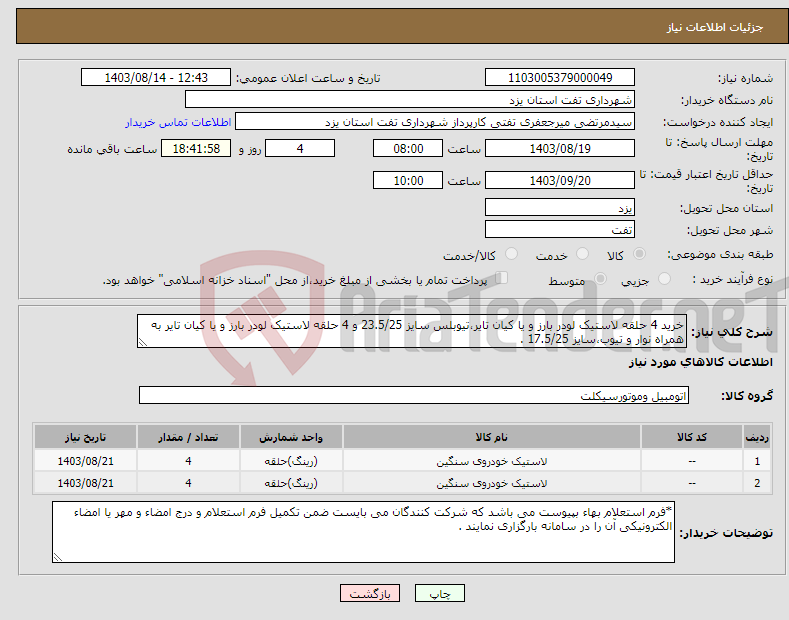Image resolution: width=789 pixels, height=620 pixels.
Task: Click row 2 unit (رینگ)حلقه cell
Action: (291, 483)
